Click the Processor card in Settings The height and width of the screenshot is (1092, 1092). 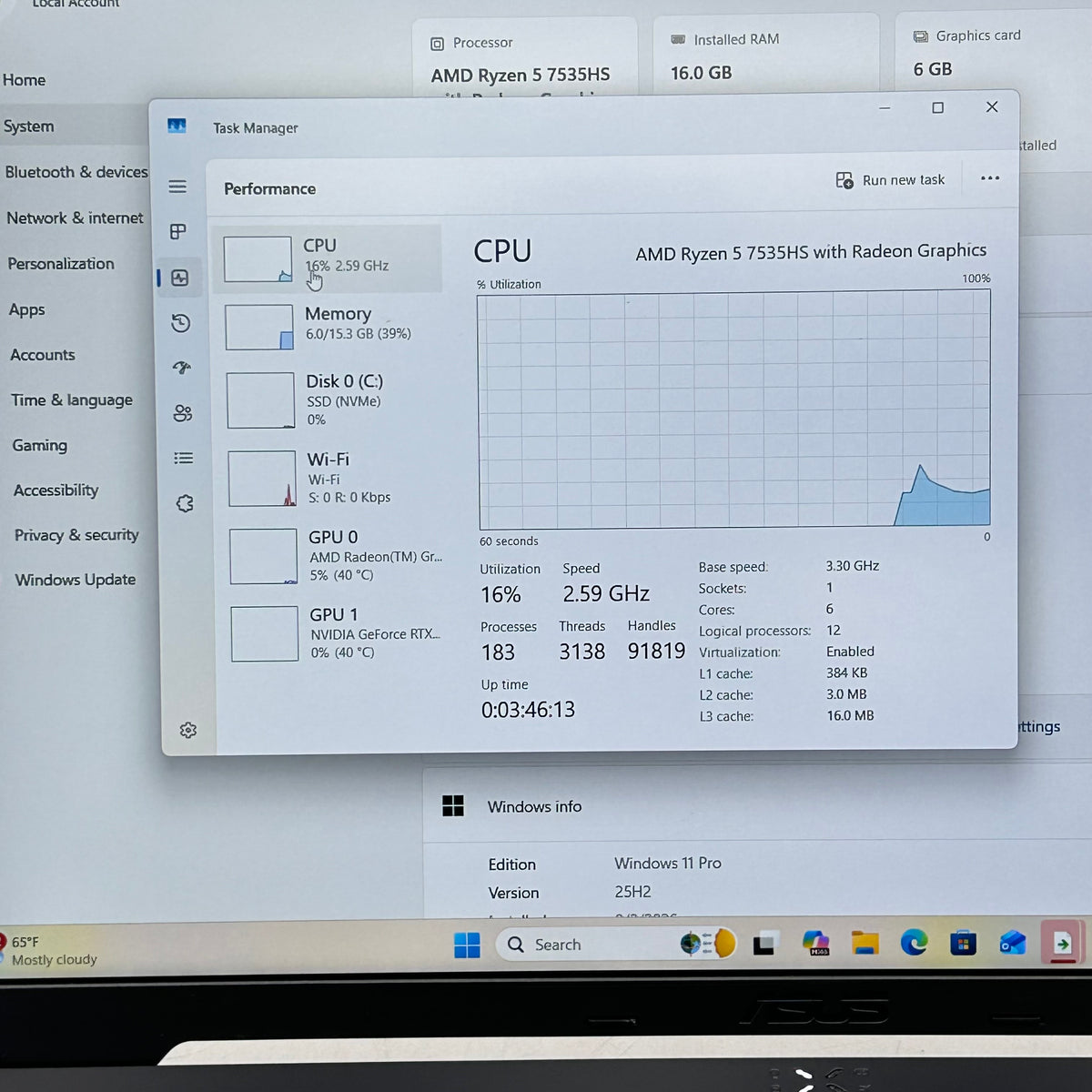coord(525,58)
